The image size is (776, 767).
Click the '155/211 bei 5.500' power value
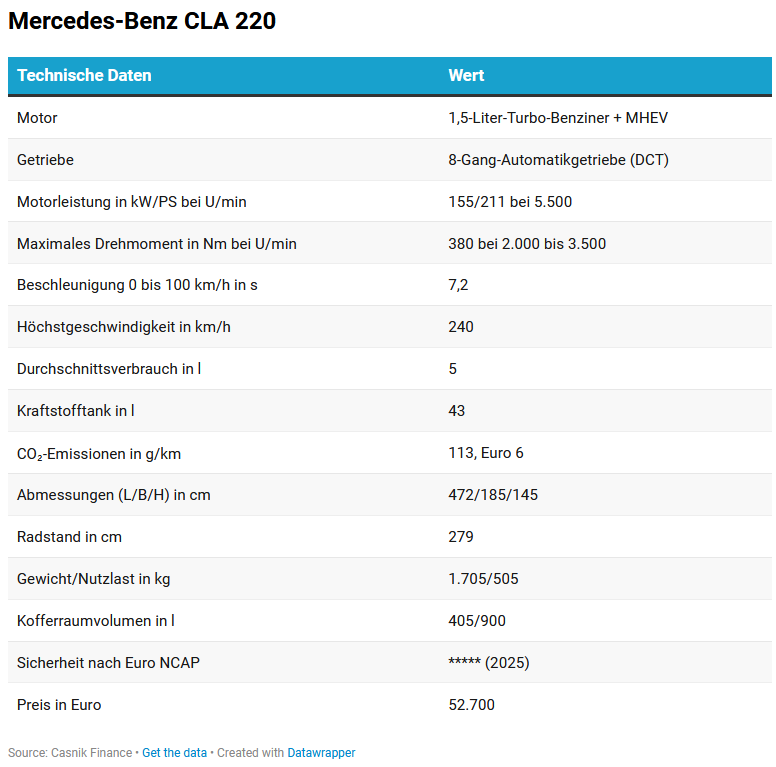tap(510, 202)
